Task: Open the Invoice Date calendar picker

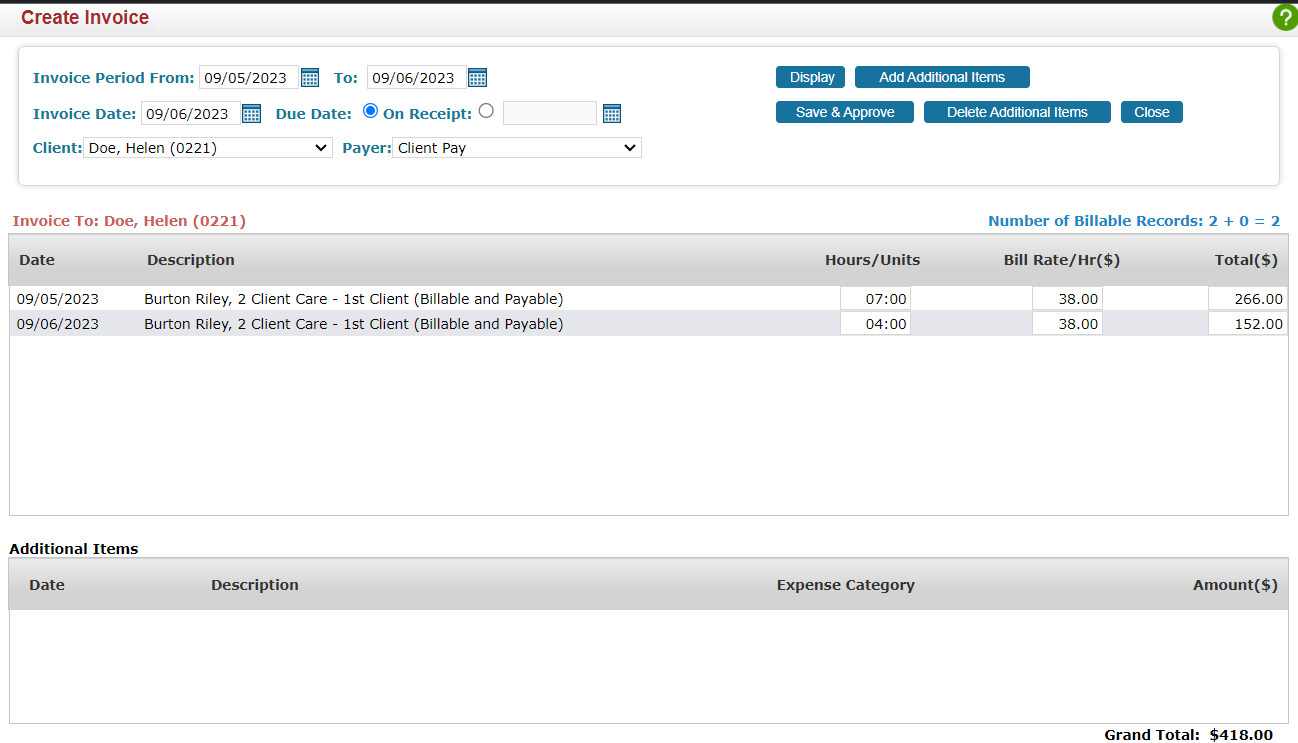Action: tap(251, 113)
